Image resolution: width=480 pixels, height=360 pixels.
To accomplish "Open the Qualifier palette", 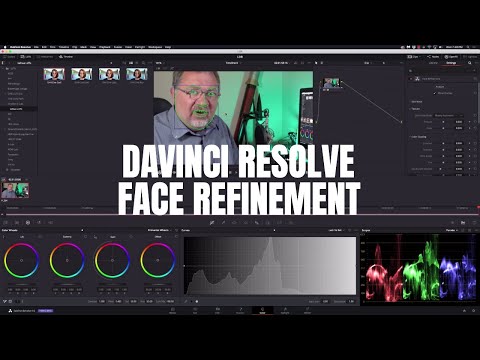I will pyautogui.click(x=223, y=222).
